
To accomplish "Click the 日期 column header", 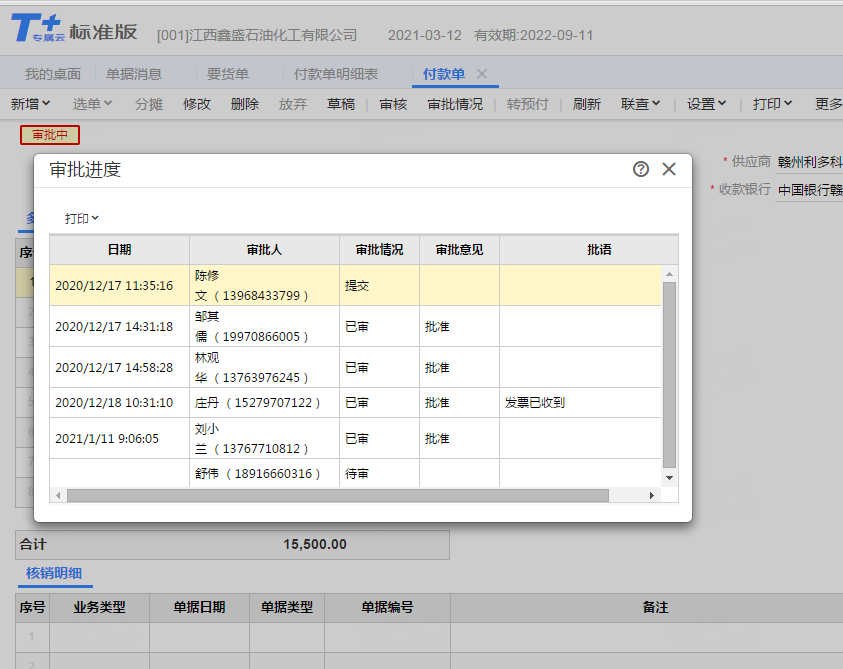I will [119, 250].
